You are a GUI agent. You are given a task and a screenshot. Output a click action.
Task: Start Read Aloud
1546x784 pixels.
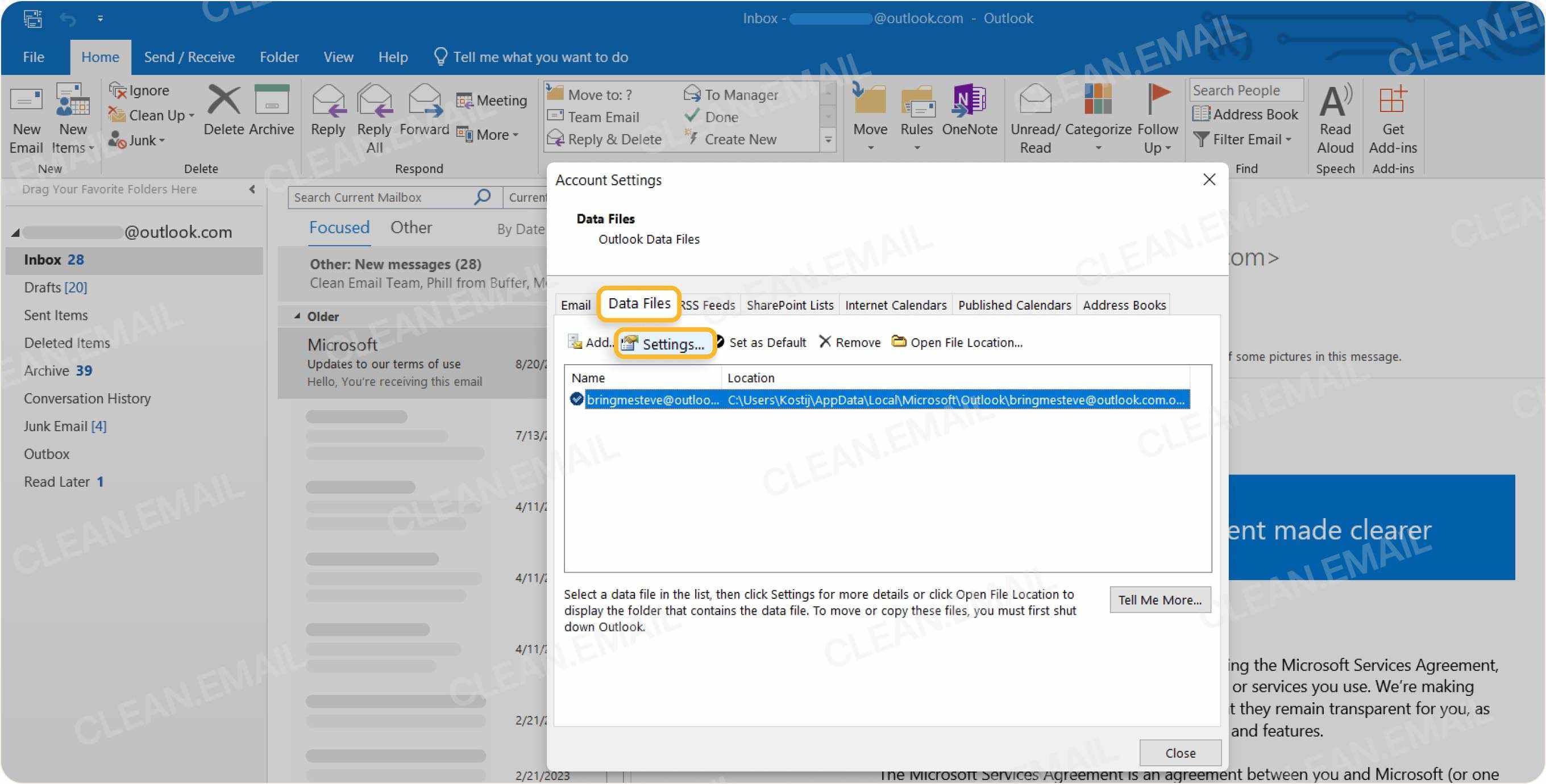tap(1335, 118)
